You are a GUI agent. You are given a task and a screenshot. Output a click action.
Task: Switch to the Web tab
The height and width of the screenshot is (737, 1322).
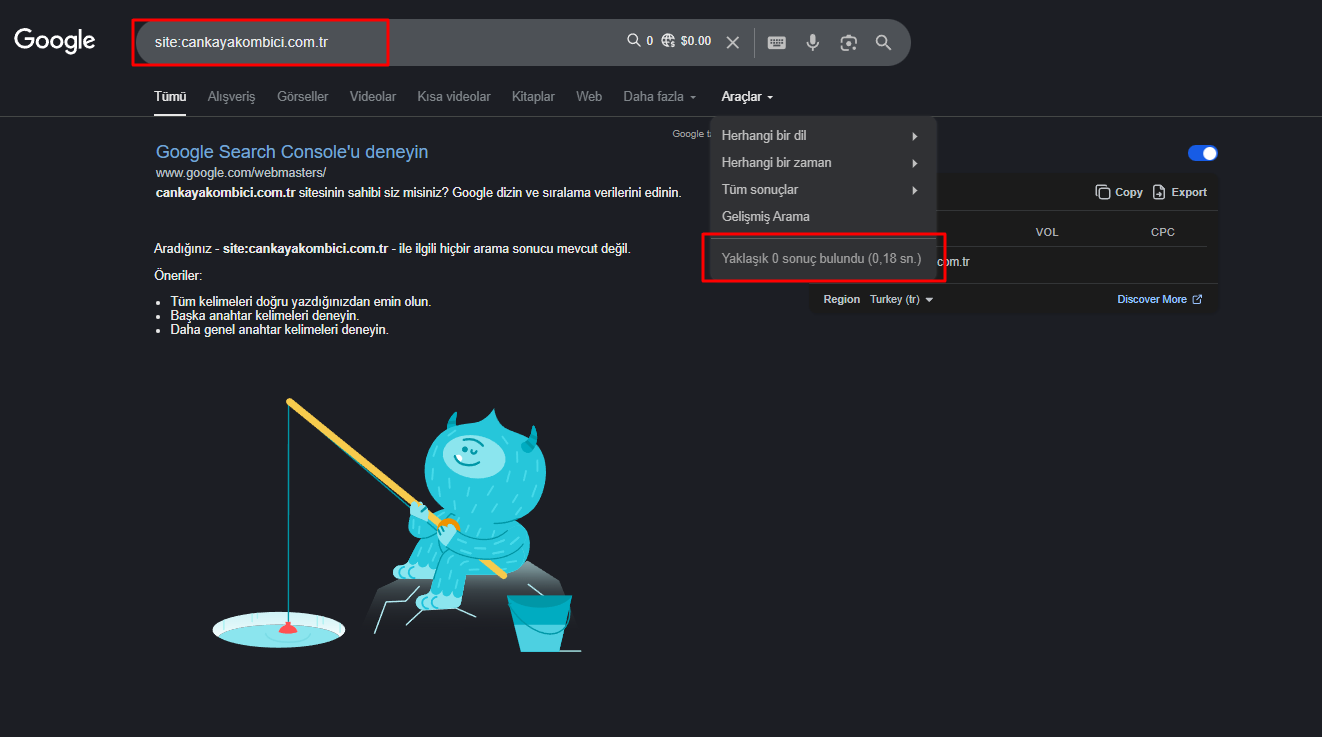589,97
